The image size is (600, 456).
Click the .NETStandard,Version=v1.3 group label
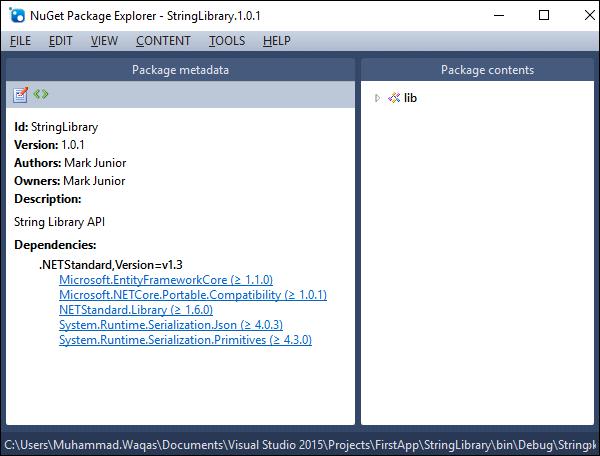(111, 265)
